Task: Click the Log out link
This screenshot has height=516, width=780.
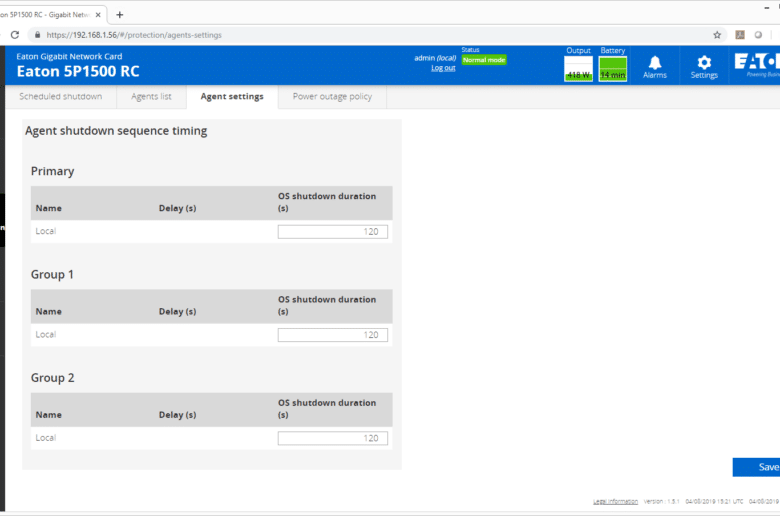Action: click(x=443, y=68)
